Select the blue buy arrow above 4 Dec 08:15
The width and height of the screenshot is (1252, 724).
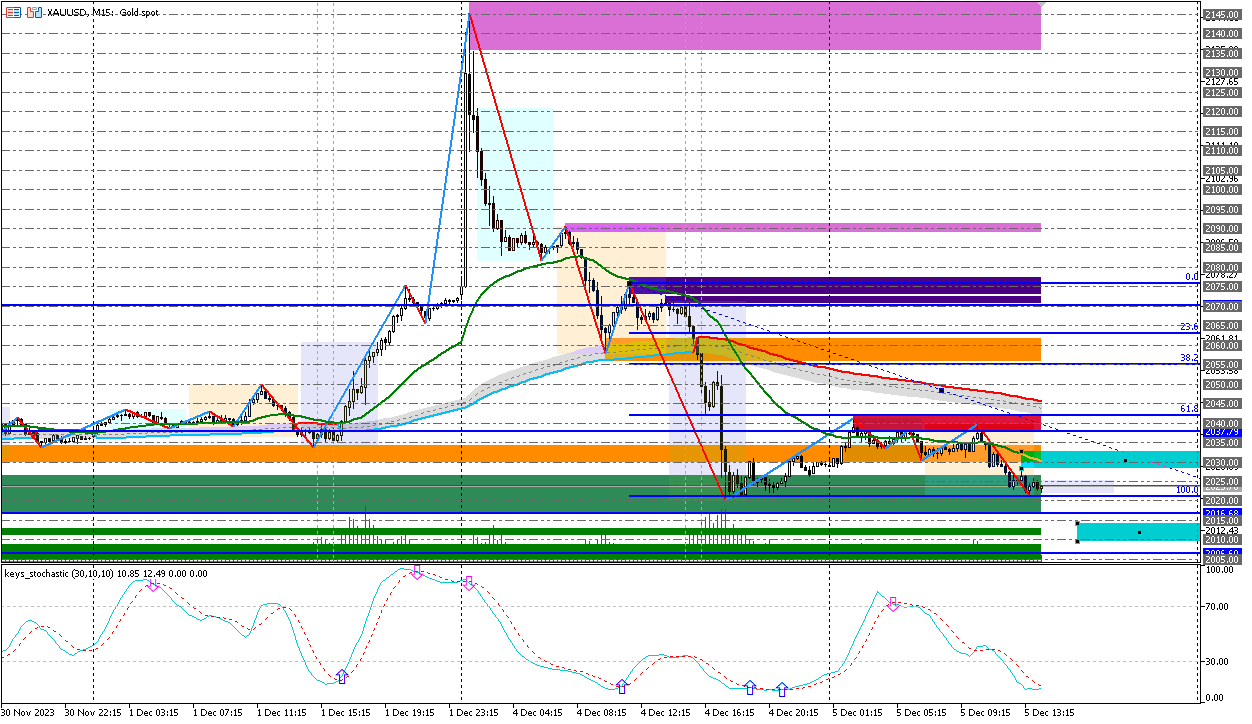622,687
